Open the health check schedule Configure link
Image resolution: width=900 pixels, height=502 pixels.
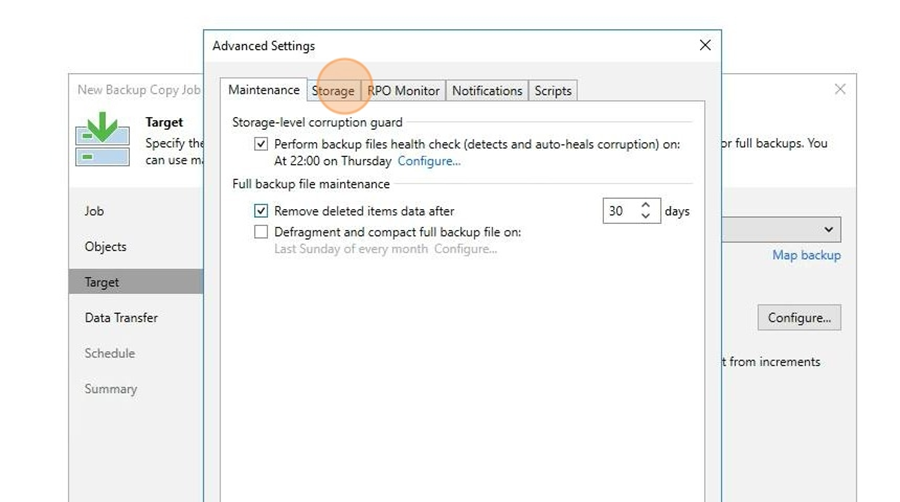coord(429,161)
